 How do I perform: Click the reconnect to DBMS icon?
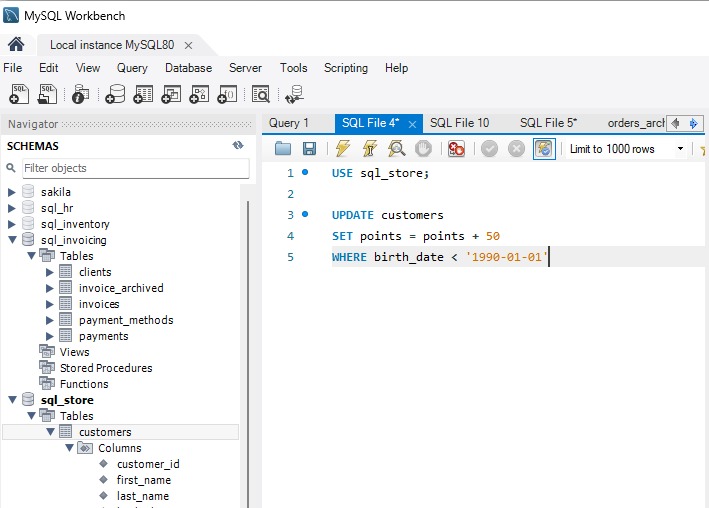pos(294,94)
